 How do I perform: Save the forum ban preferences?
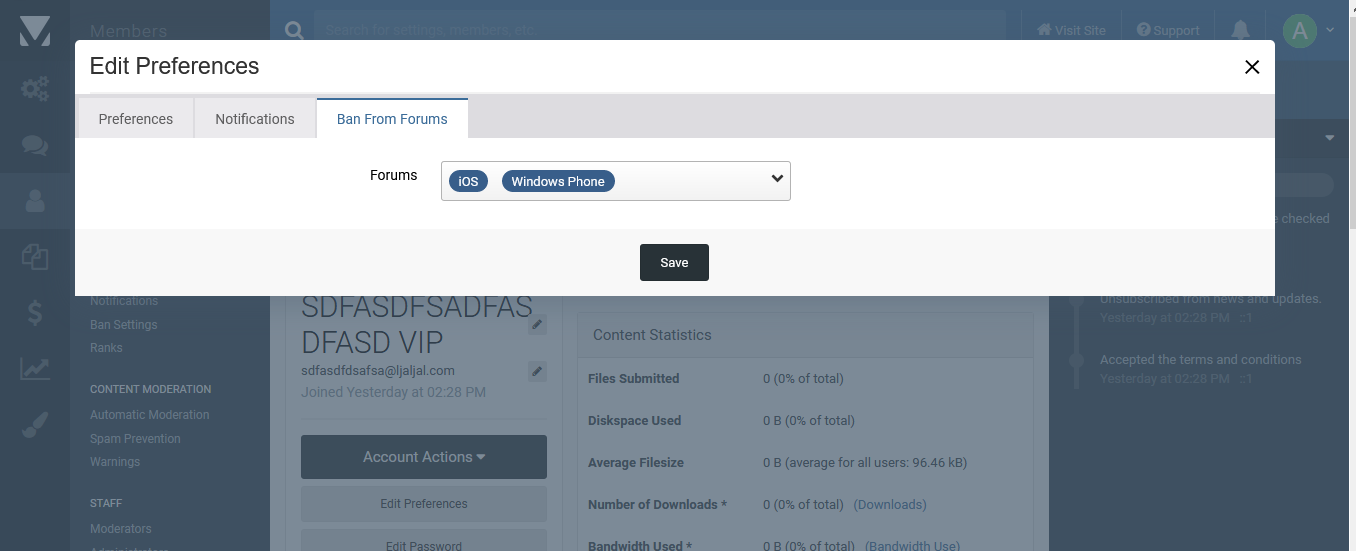(x=674, y=262)
